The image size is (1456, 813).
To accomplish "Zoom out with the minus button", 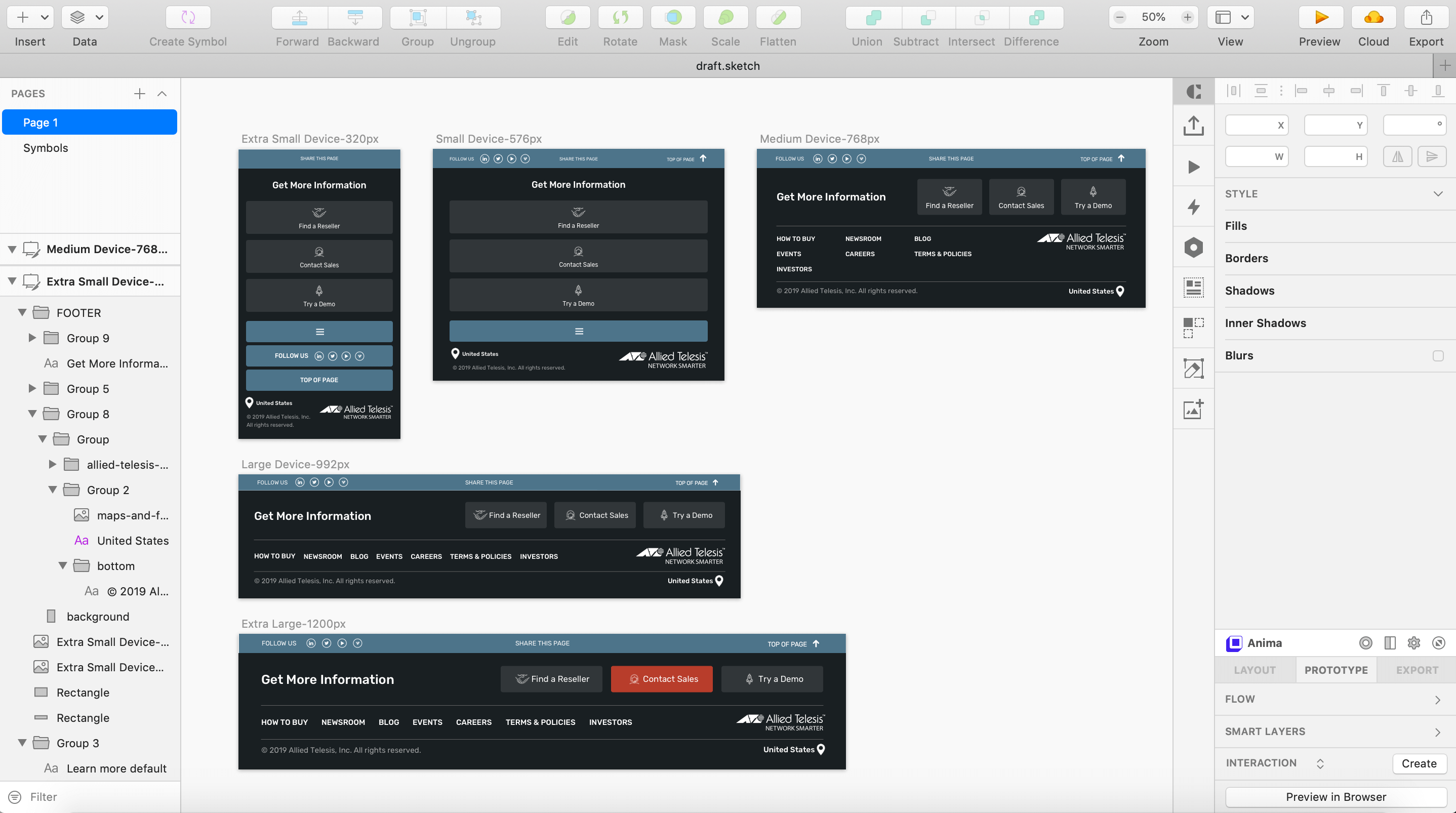I will tap(1120, 18).
